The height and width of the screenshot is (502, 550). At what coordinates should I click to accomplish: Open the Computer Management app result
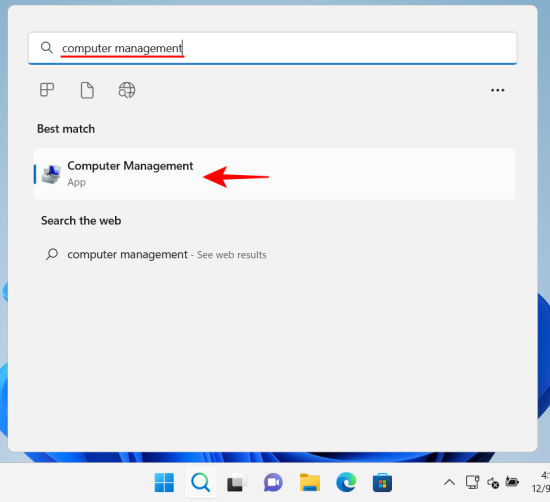coord(274,174)
